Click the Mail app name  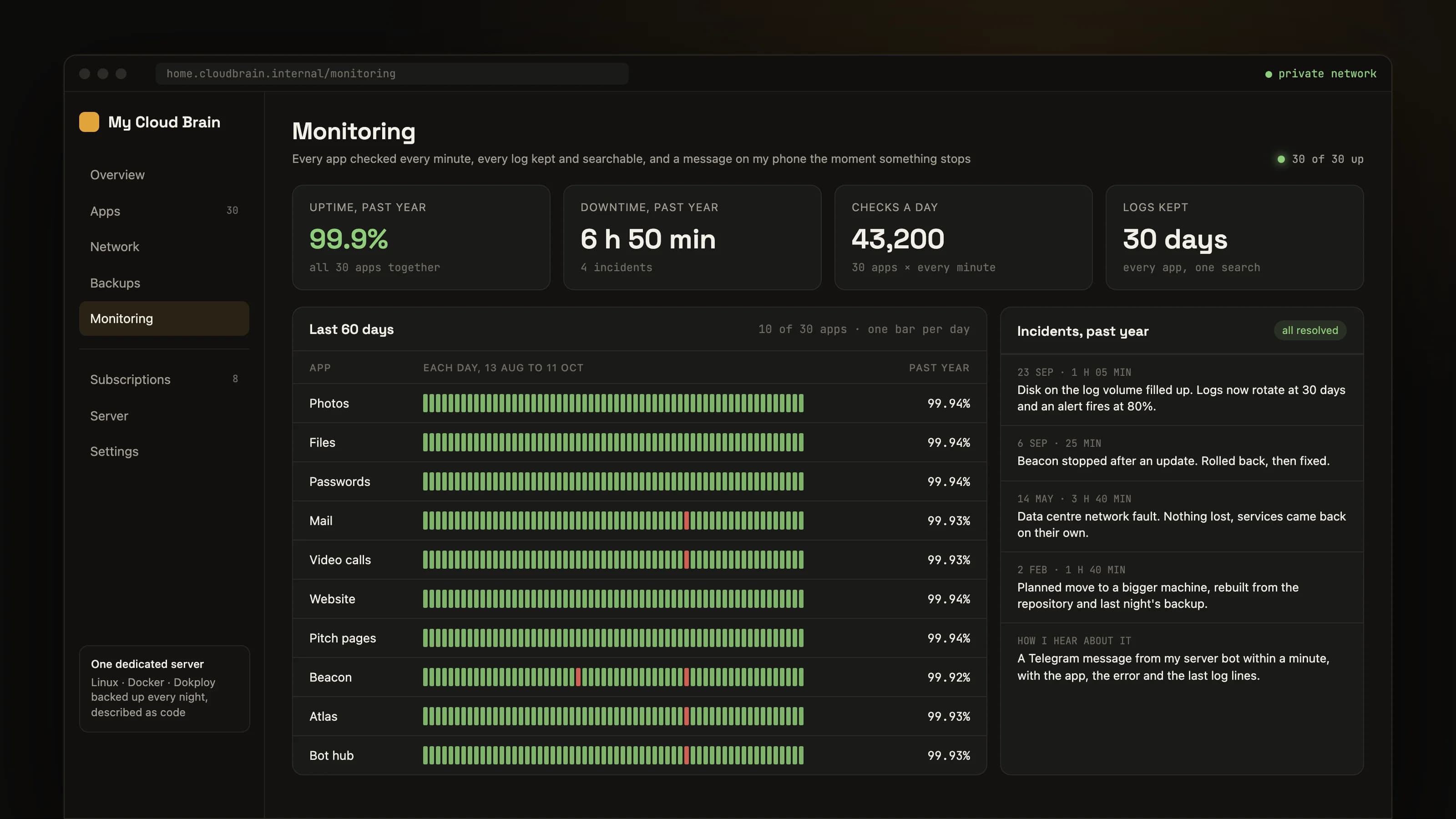coord(320,521)
